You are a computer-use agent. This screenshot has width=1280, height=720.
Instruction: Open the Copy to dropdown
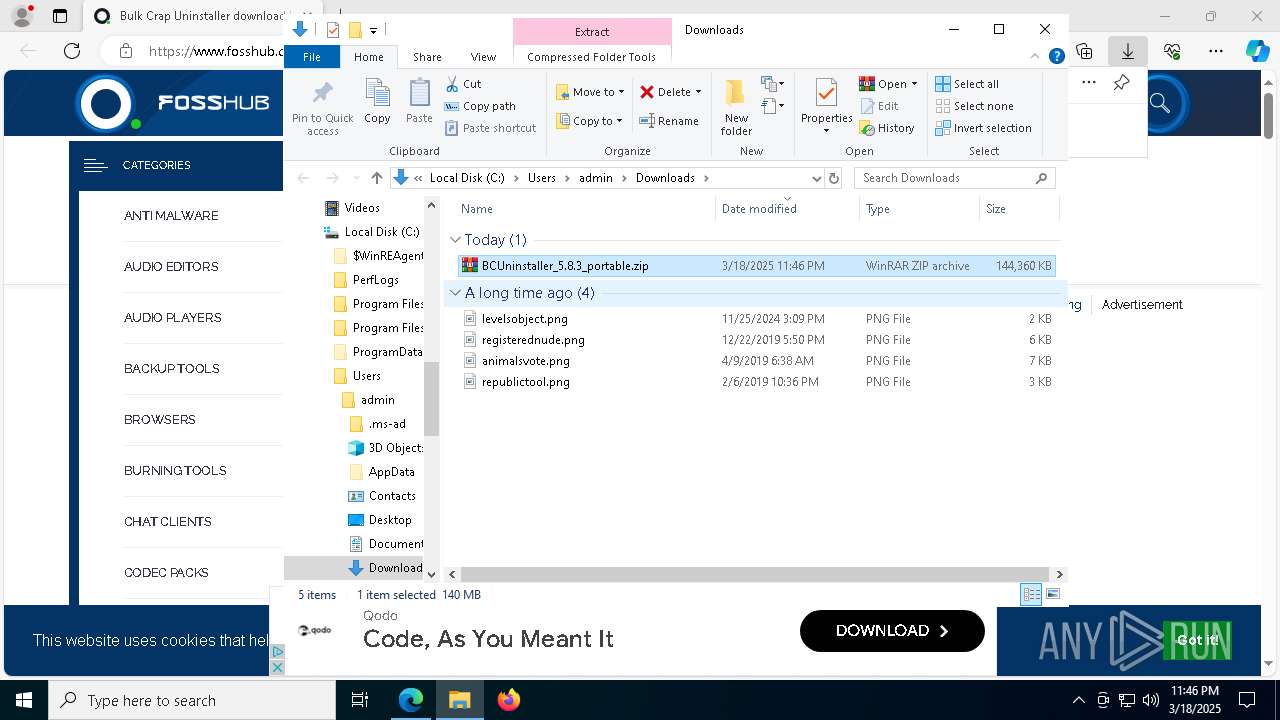click(x=590, y=121)
